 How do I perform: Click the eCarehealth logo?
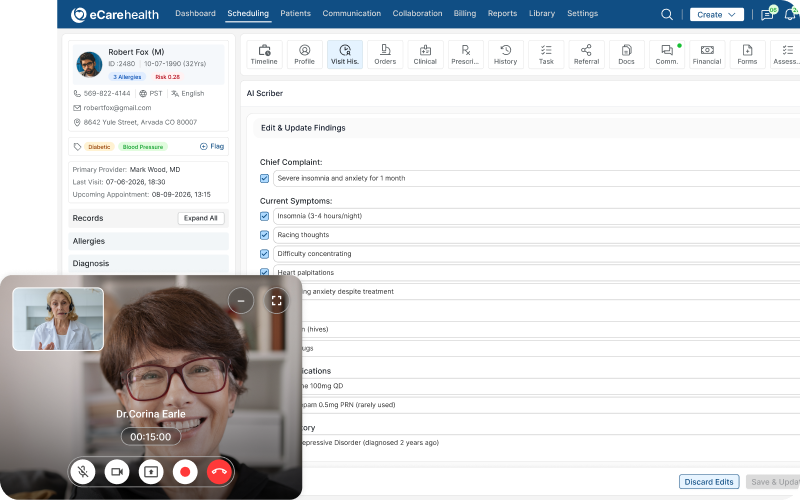[x=115, y=15]
